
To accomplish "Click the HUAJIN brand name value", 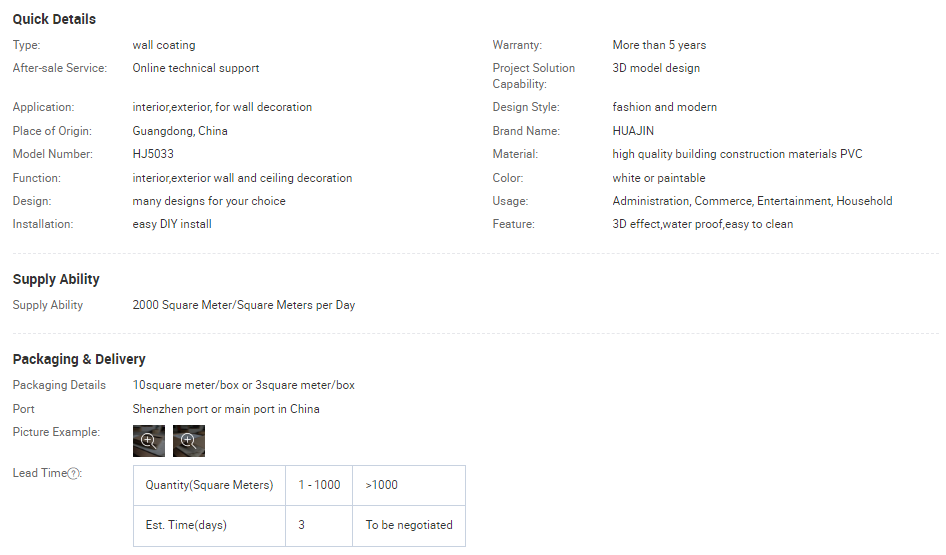I will 635,131.
